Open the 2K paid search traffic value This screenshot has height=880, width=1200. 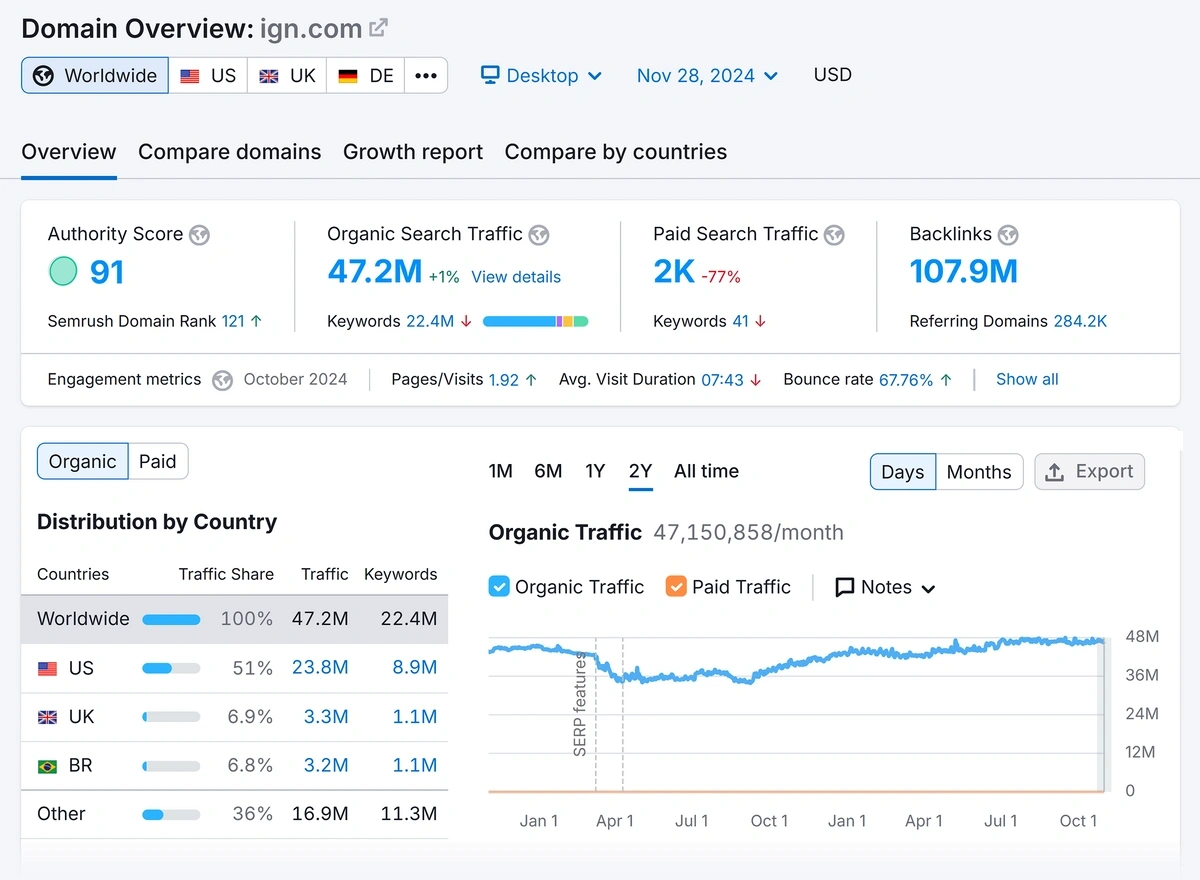(x=674, y=271)
